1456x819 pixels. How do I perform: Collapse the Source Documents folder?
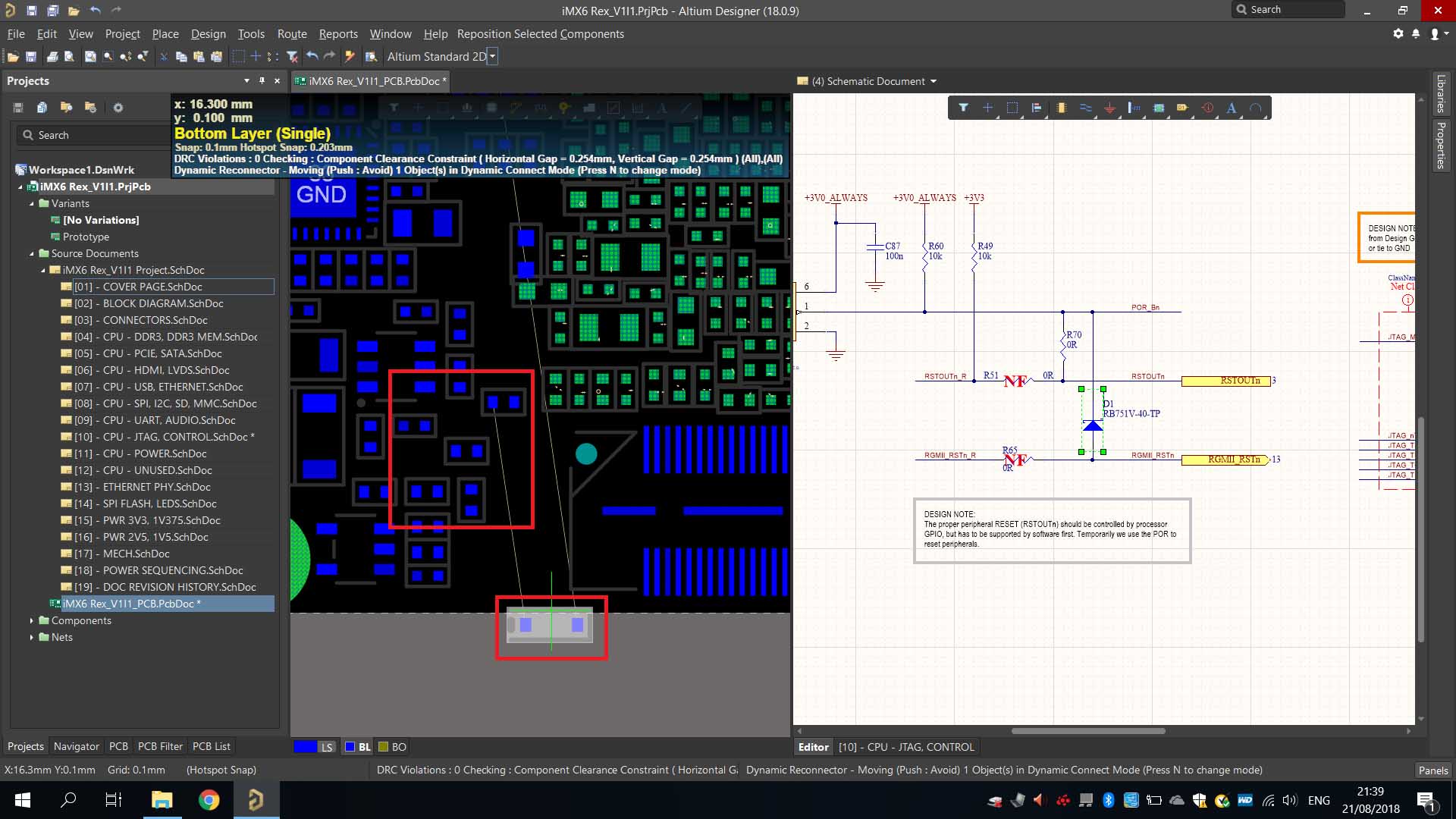[x=32, y=254]
